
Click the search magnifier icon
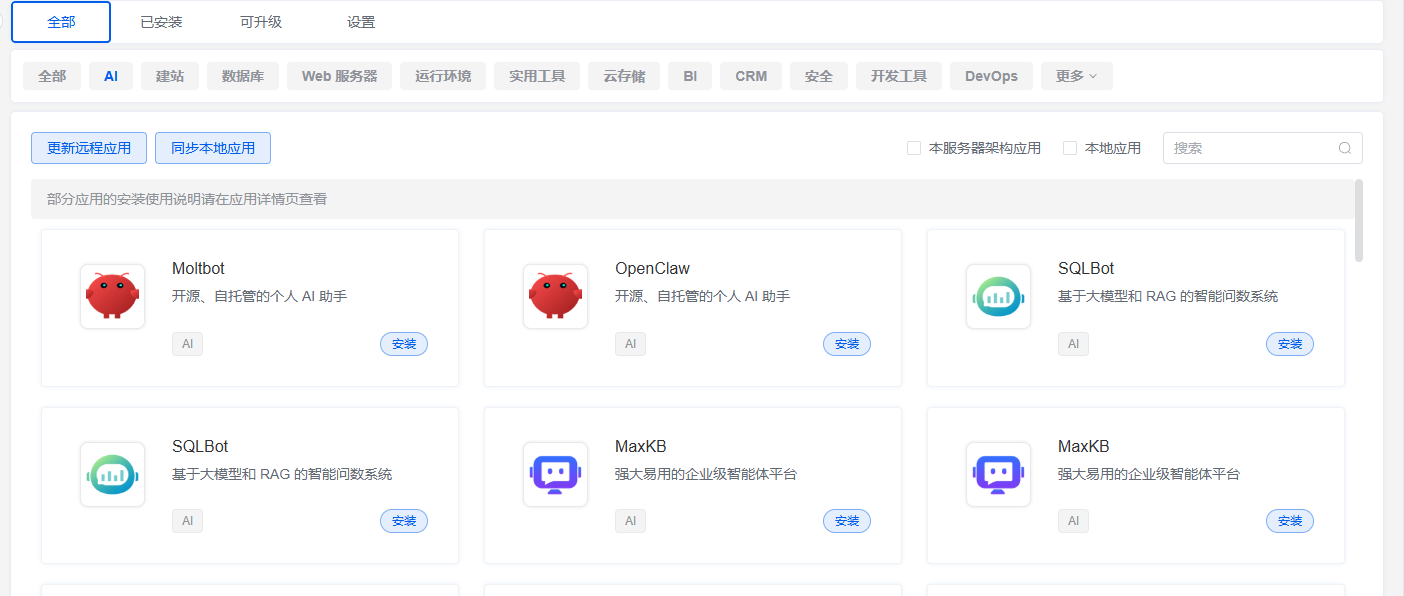(1345, 148)
